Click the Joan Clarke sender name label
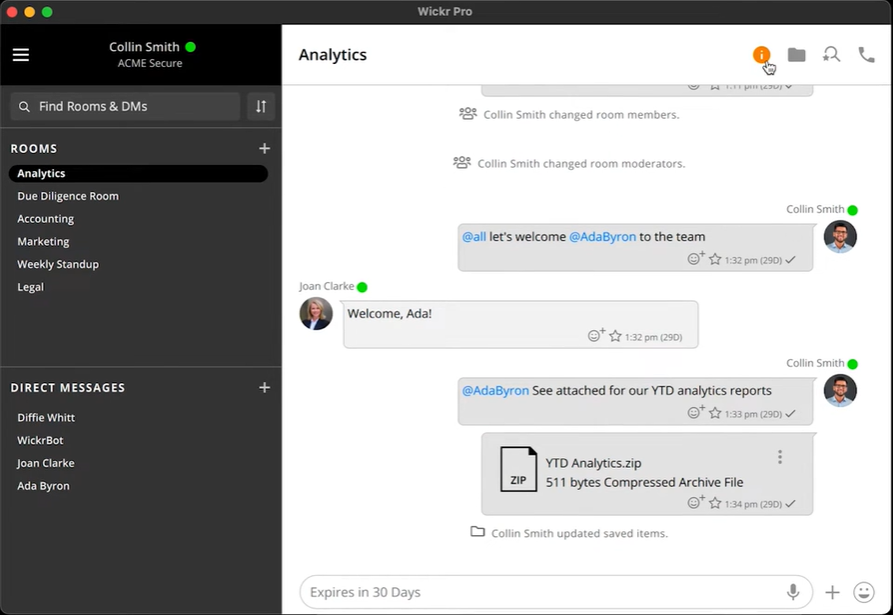This screenshot has height=615, width=893. 326,286
